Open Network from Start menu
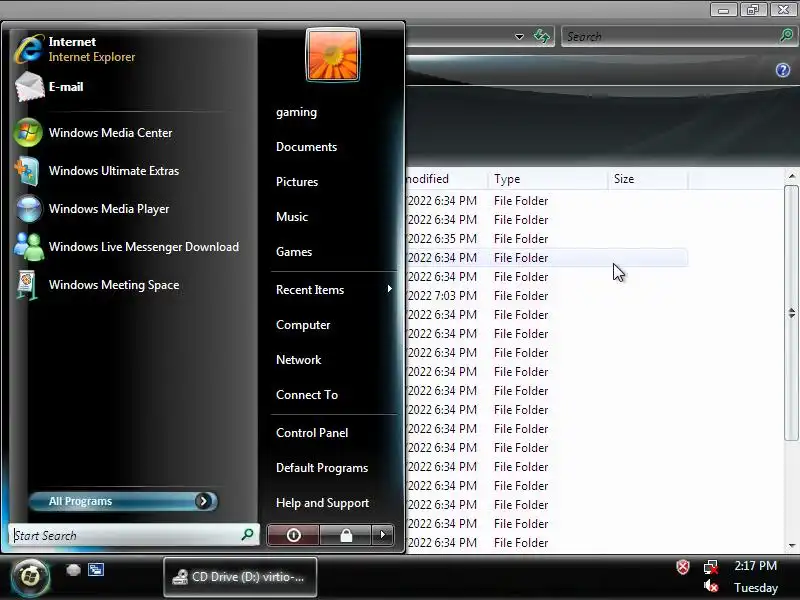The width and height of the screenshot is (800, 600). click(298, 360)
